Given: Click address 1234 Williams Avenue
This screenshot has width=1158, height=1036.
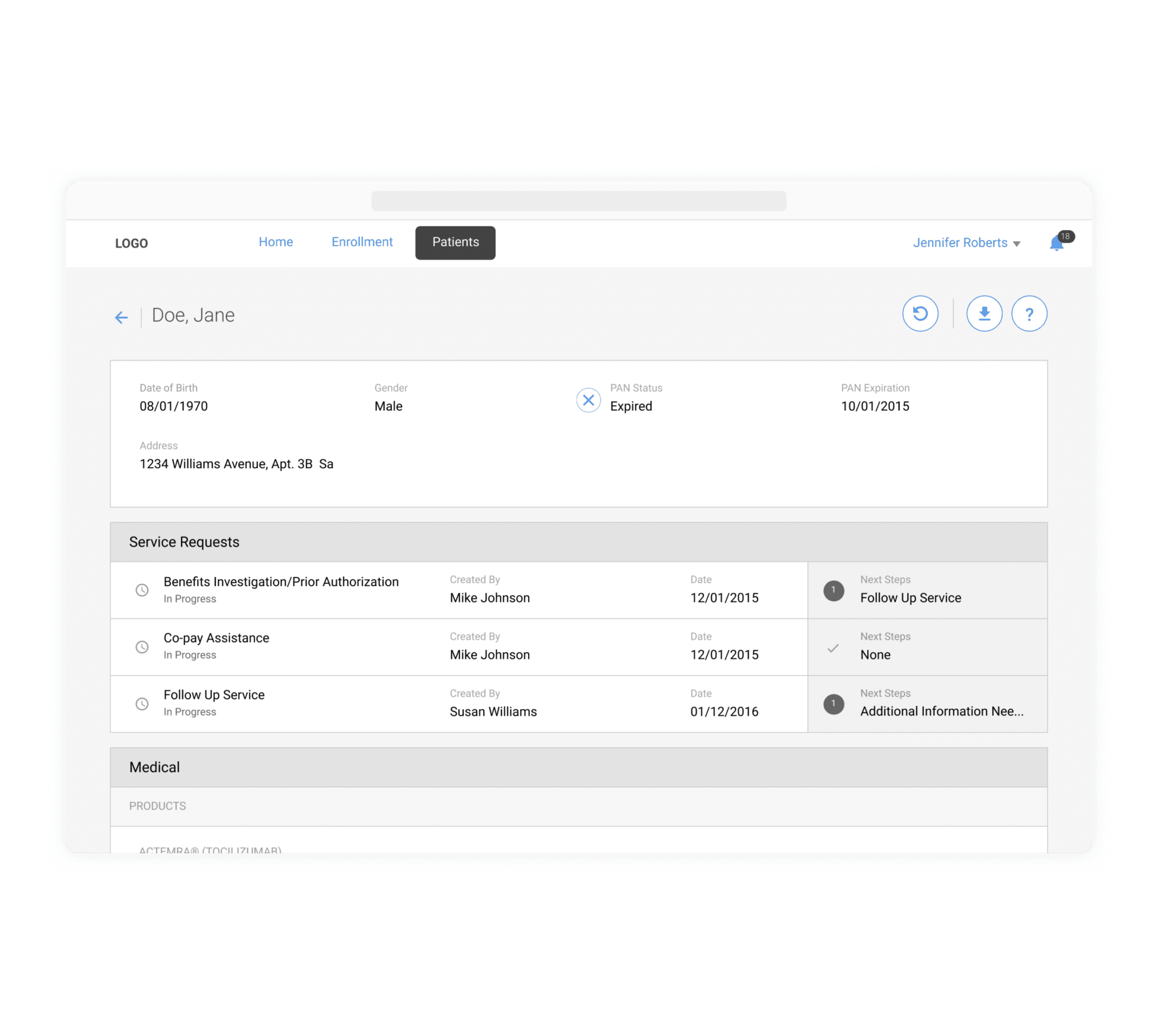Looking at the screenshot, I should click(236, 464).
